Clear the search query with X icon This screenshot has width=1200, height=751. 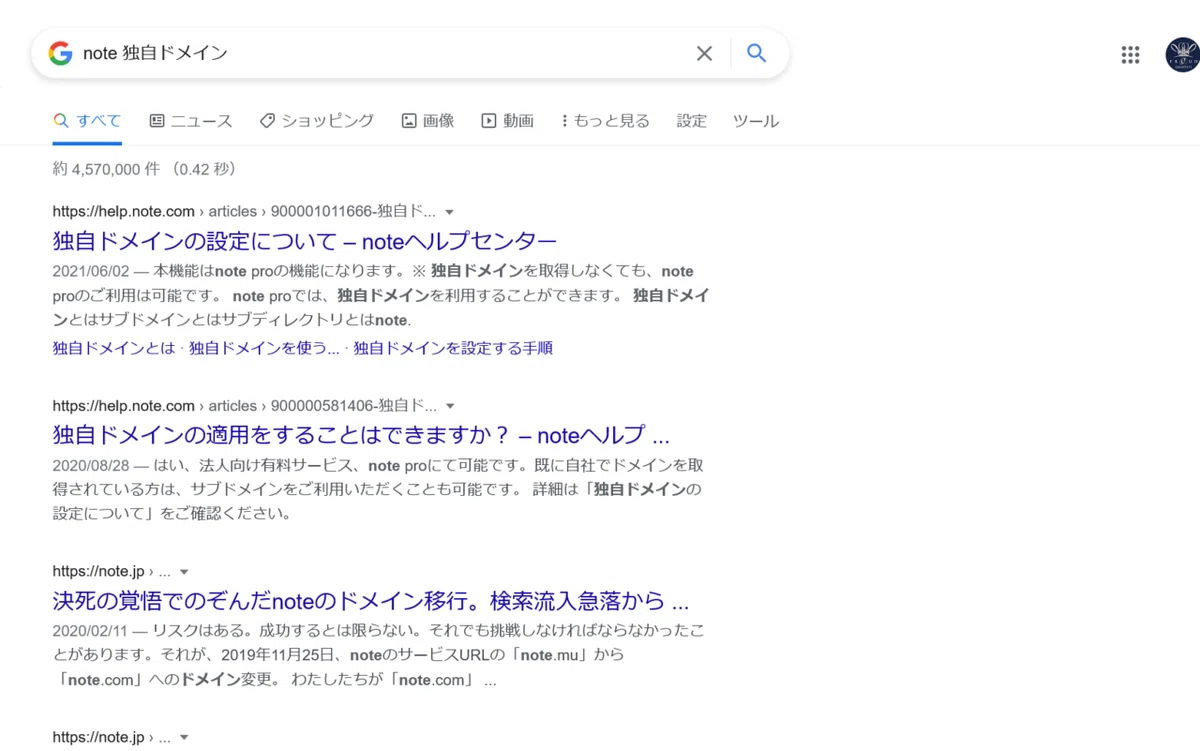(704, 53)
